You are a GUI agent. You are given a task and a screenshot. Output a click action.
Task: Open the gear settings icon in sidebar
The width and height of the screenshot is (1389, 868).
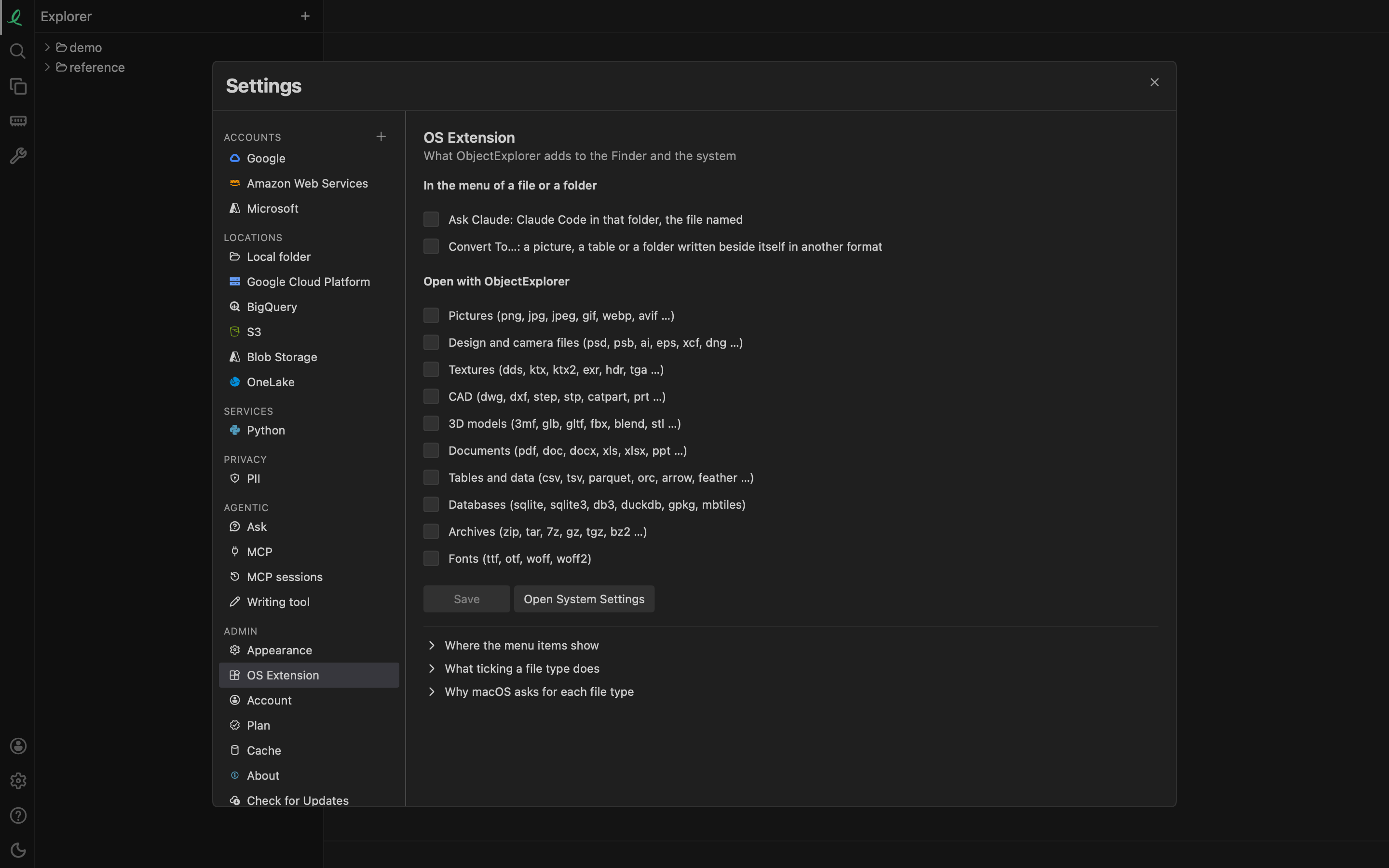pos(18,781)
